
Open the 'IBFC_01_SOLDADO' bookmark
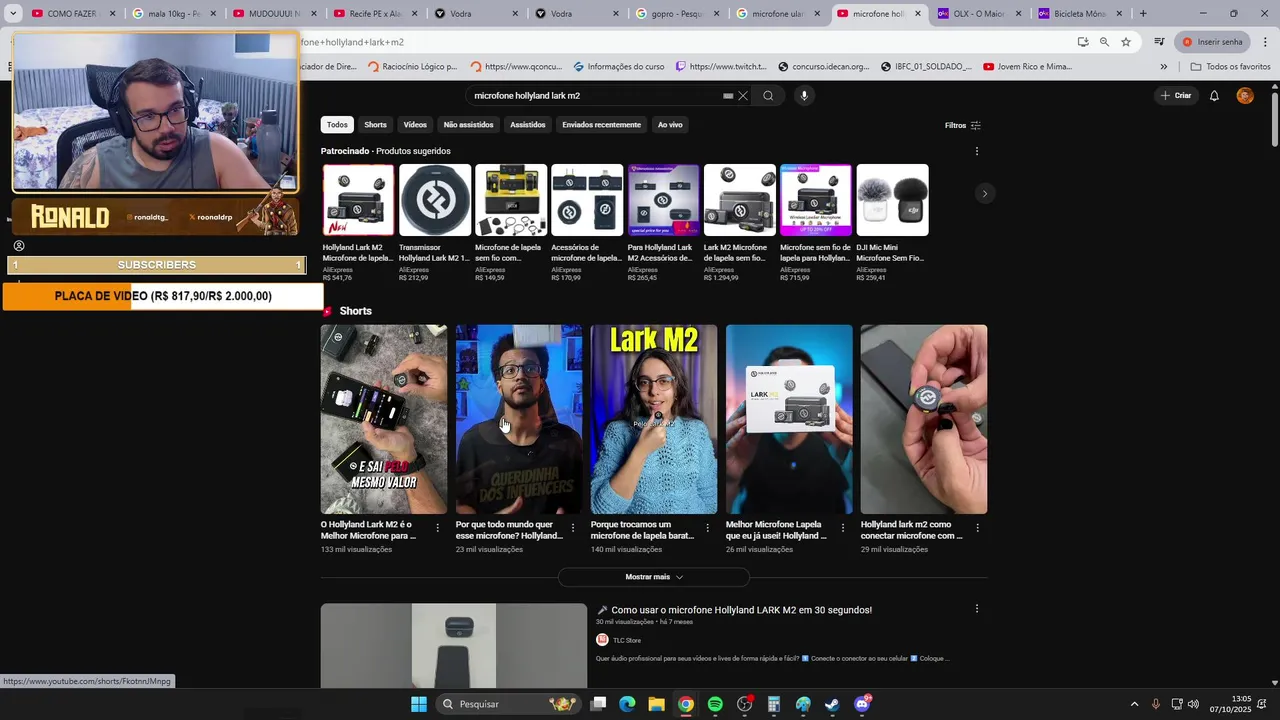pos(926,67)
